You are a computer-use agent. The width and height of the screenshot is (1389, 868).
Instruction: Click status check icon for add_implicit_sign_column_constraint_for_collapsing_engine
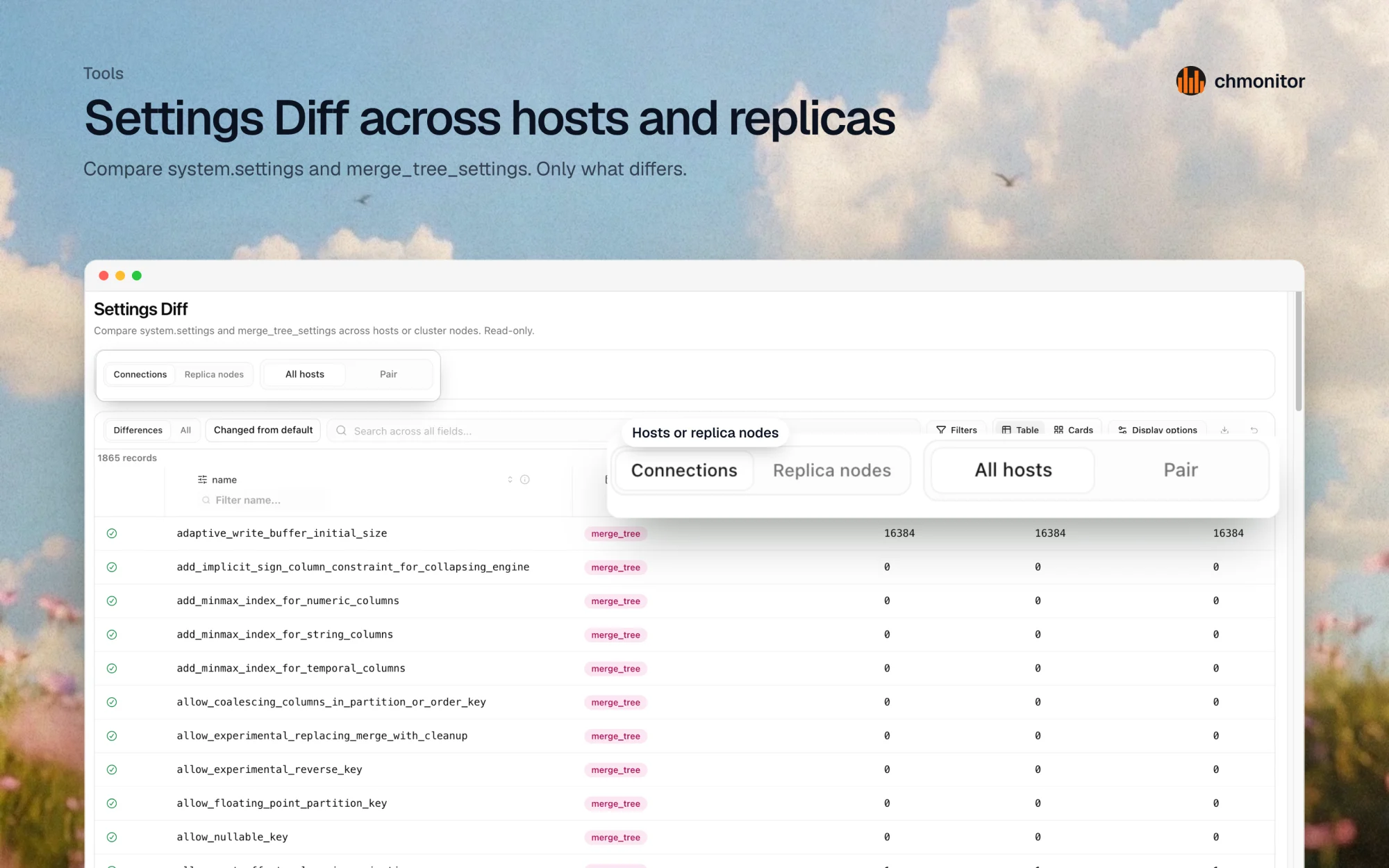112,567
